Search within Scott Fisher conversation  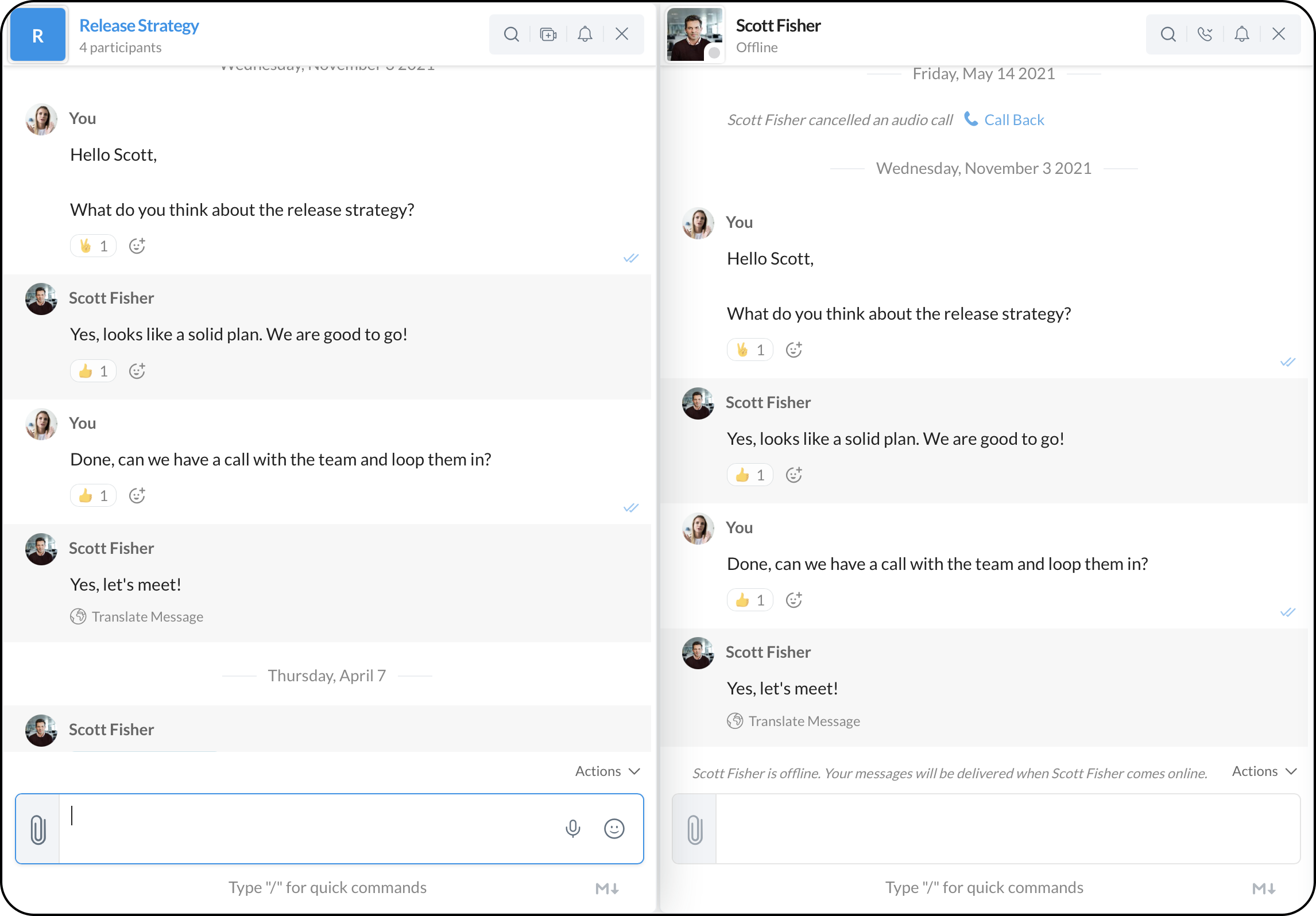[x=1168, y=34]
